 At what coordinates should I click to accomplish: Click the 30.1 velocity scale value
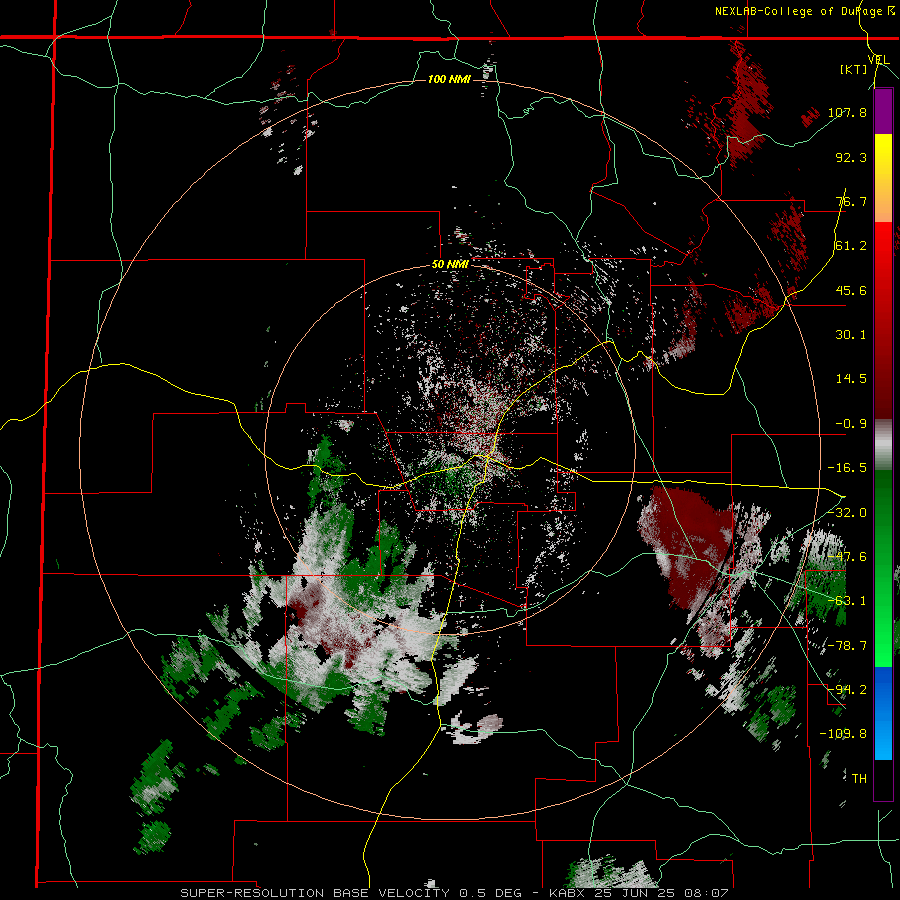[851, 335]
